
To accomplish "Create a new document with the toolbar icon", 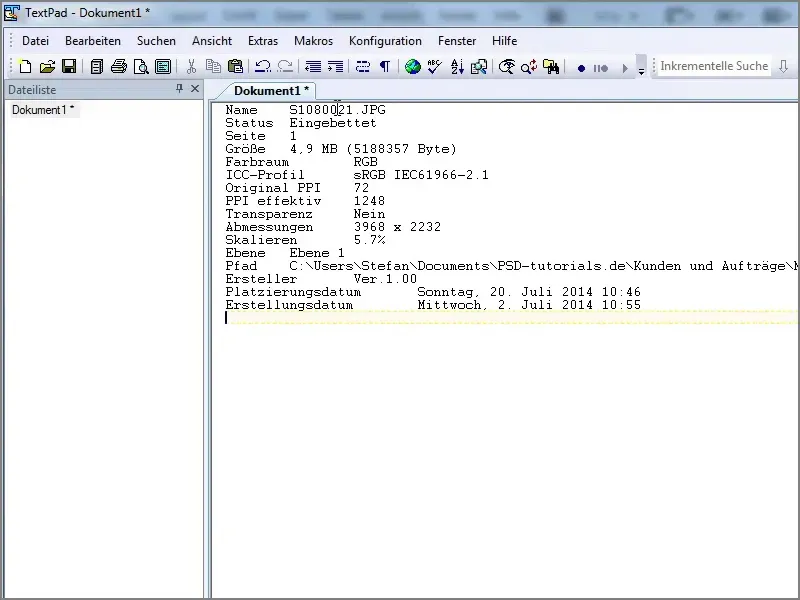I will (25, 67).
